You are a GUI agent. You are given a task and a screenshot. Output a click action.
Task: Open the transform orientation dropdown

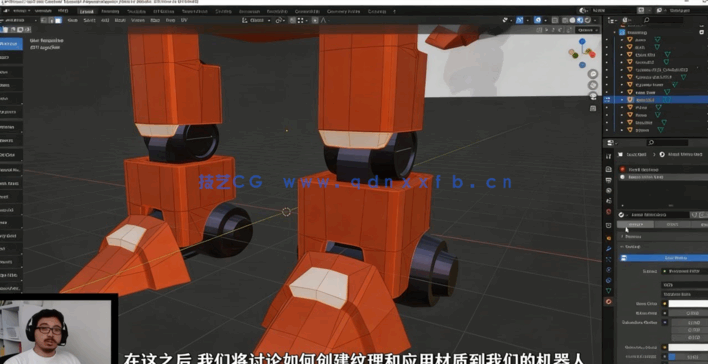(256, 20)
